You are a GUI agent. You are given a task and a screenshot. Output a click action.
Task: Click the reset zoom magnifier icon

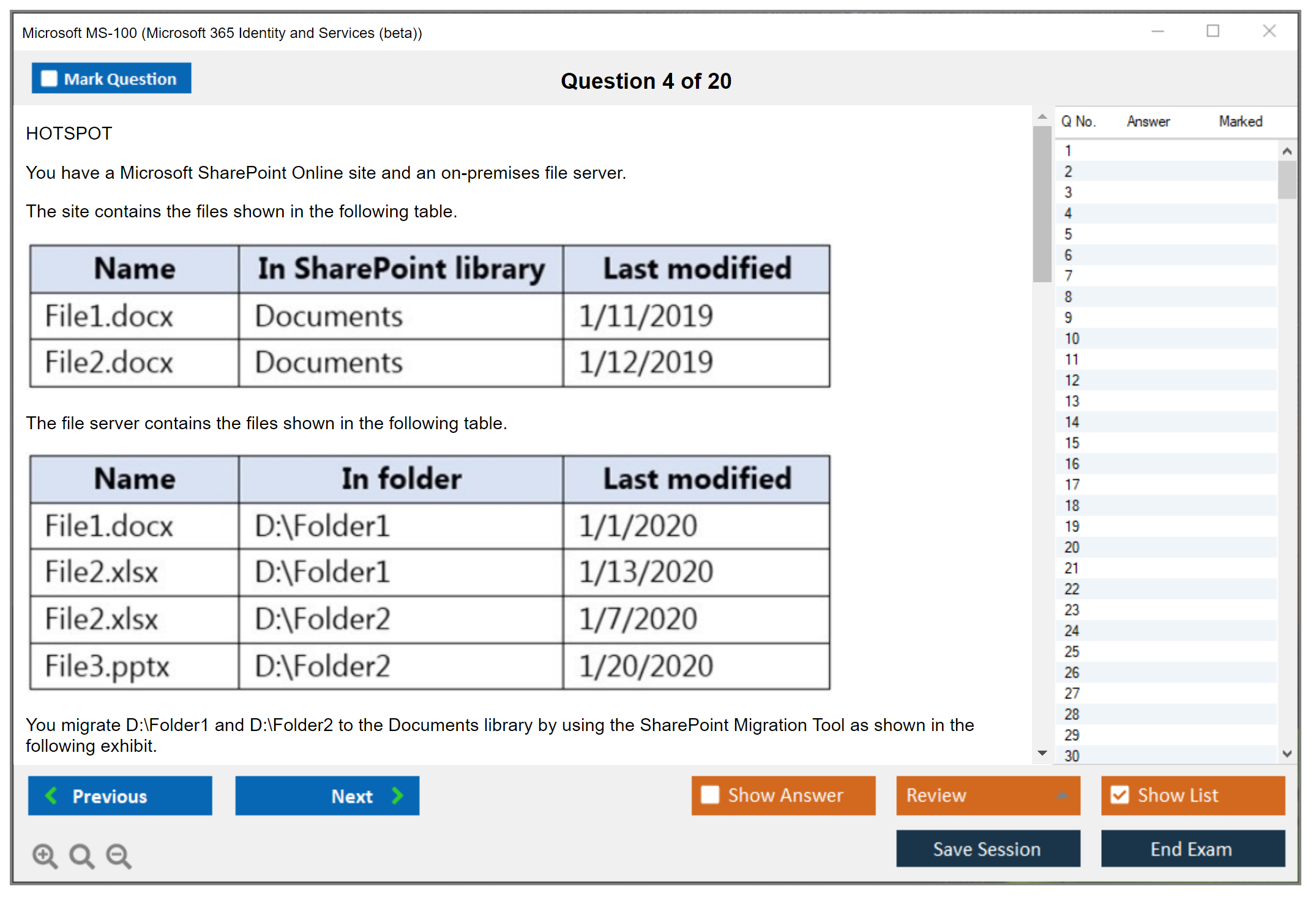click(x=81, y=855)
